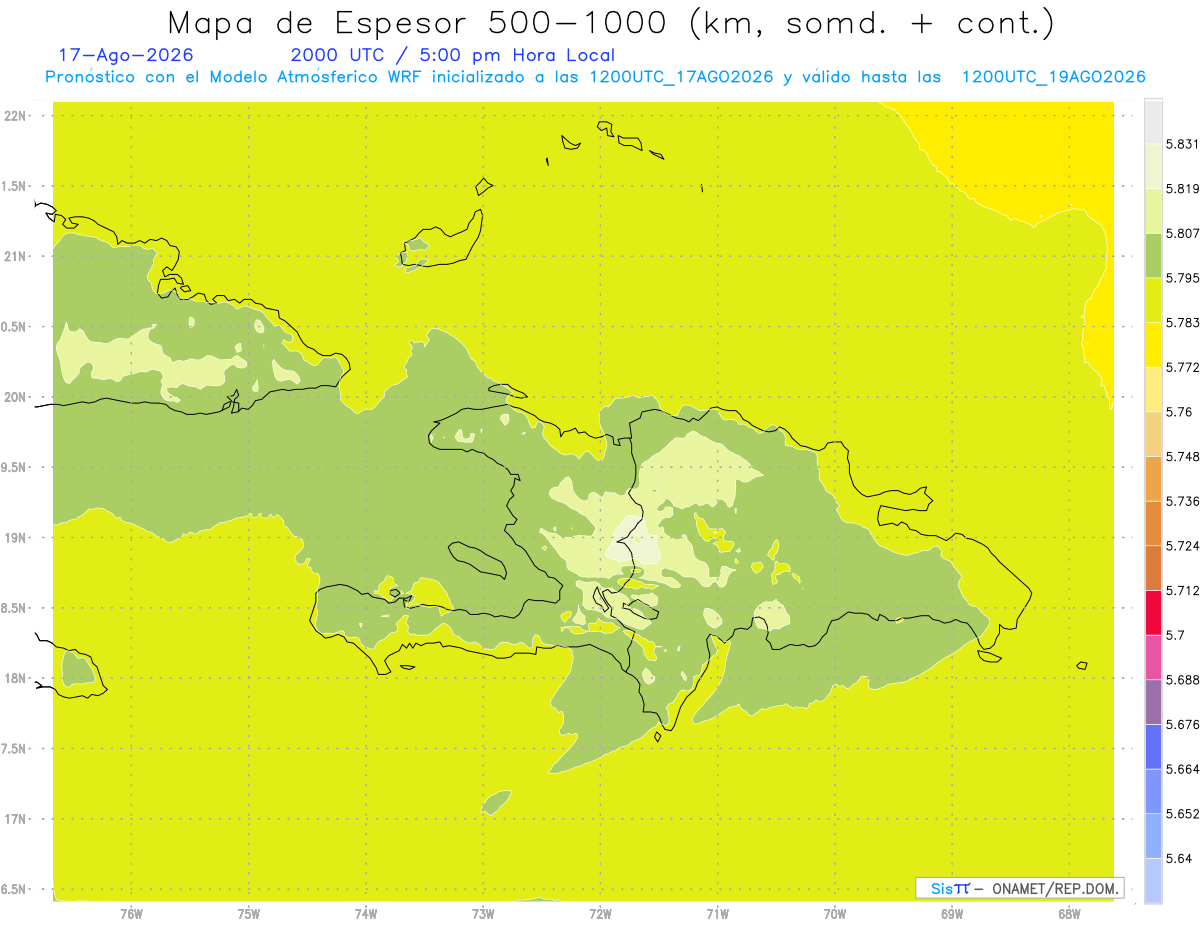1200x927 pixels.
Task: Click the legend value 5.664
Action: [x=1182, y=769]
